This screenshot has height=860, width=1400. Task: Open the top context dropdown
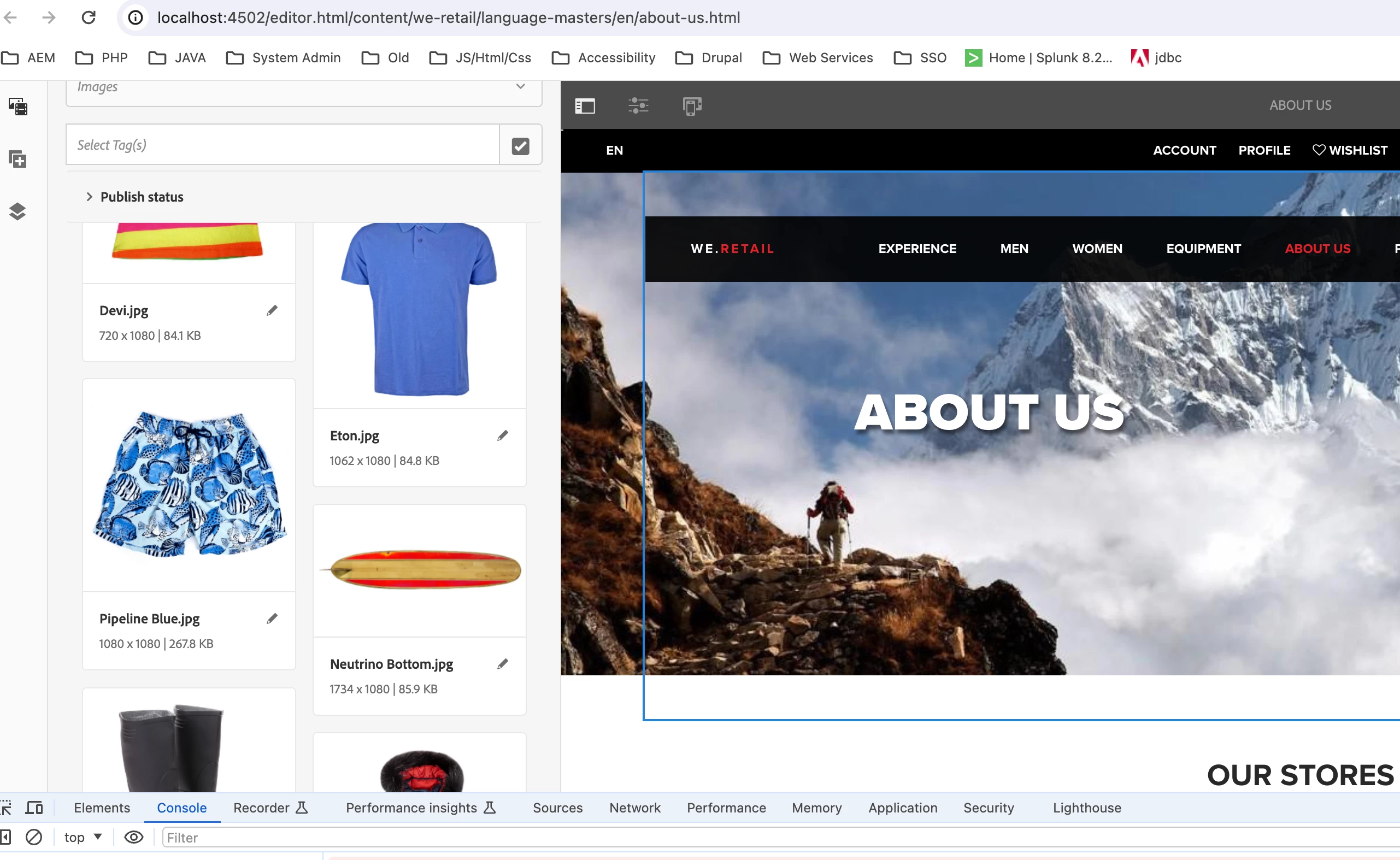(83, 837)
